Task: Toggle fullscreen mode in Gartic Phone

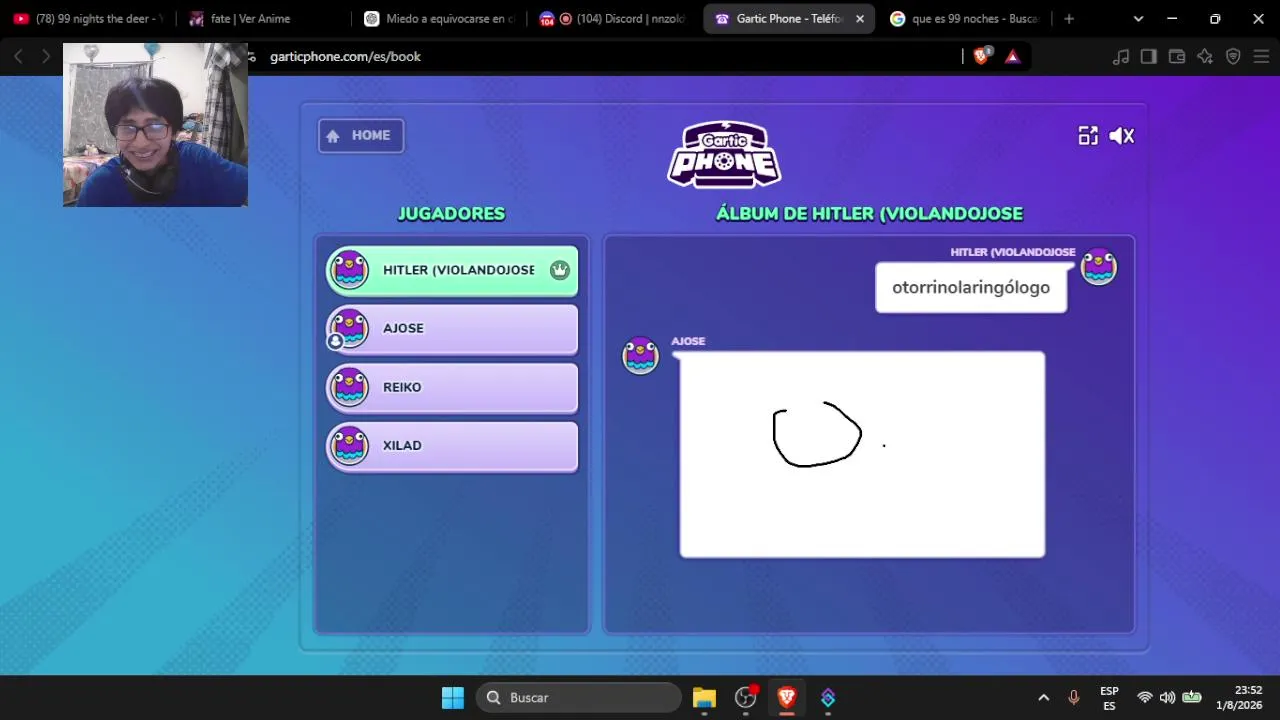Action: pyautogui.click(x=1088, y=136)
